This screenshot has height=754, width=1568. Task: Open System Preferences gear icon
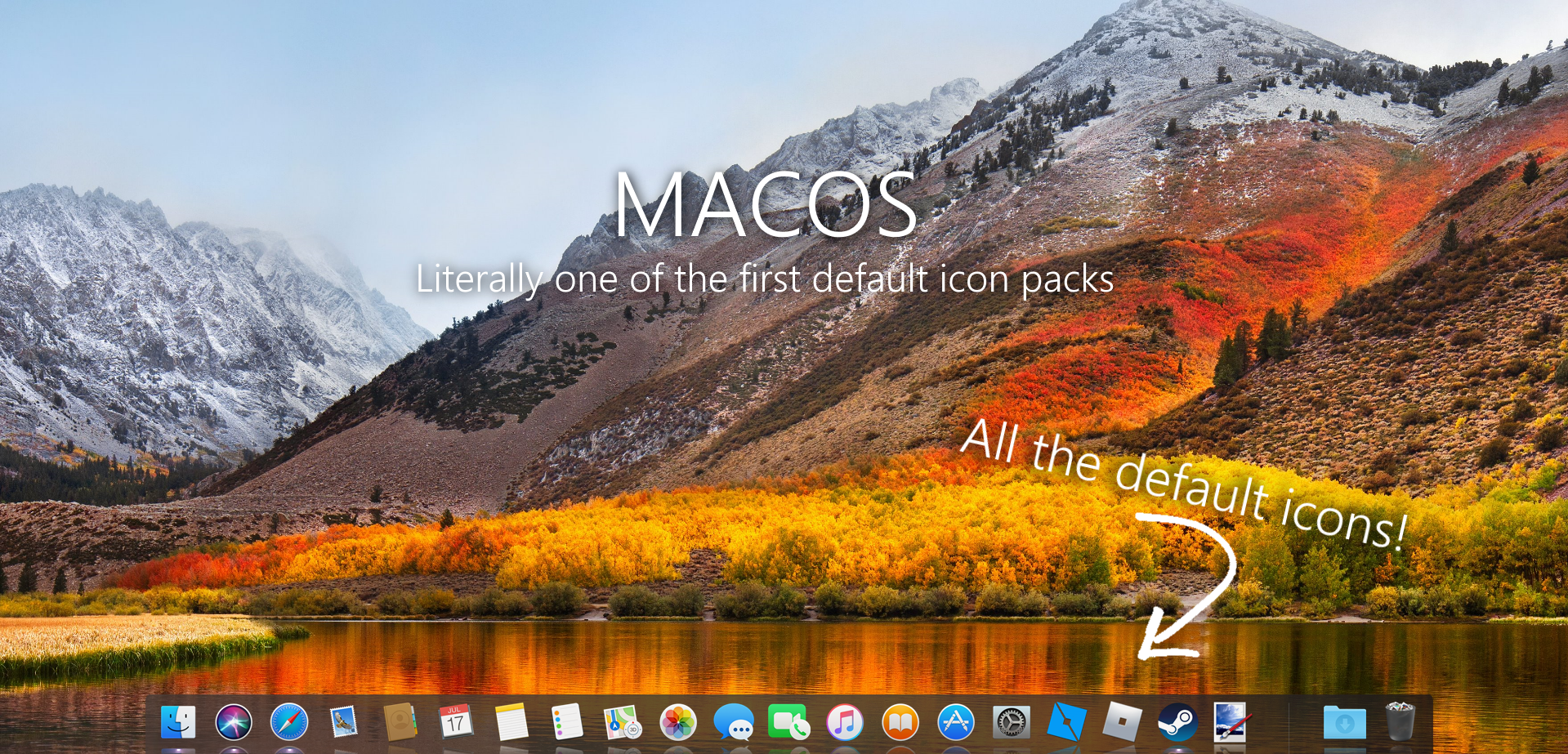pos(1012,722)
